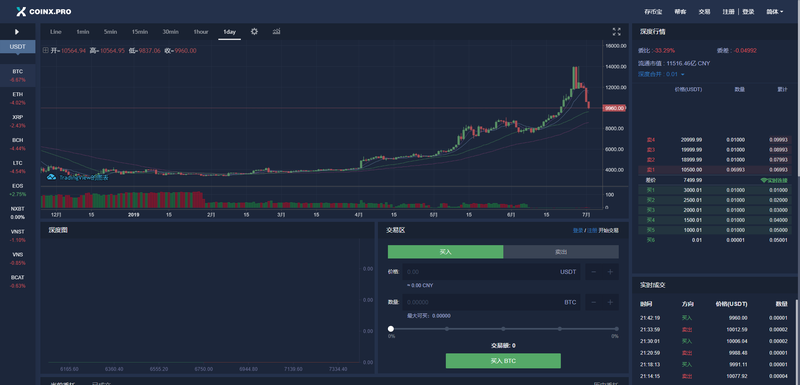Select LTC in the coin list

click(x=17, y=167)
